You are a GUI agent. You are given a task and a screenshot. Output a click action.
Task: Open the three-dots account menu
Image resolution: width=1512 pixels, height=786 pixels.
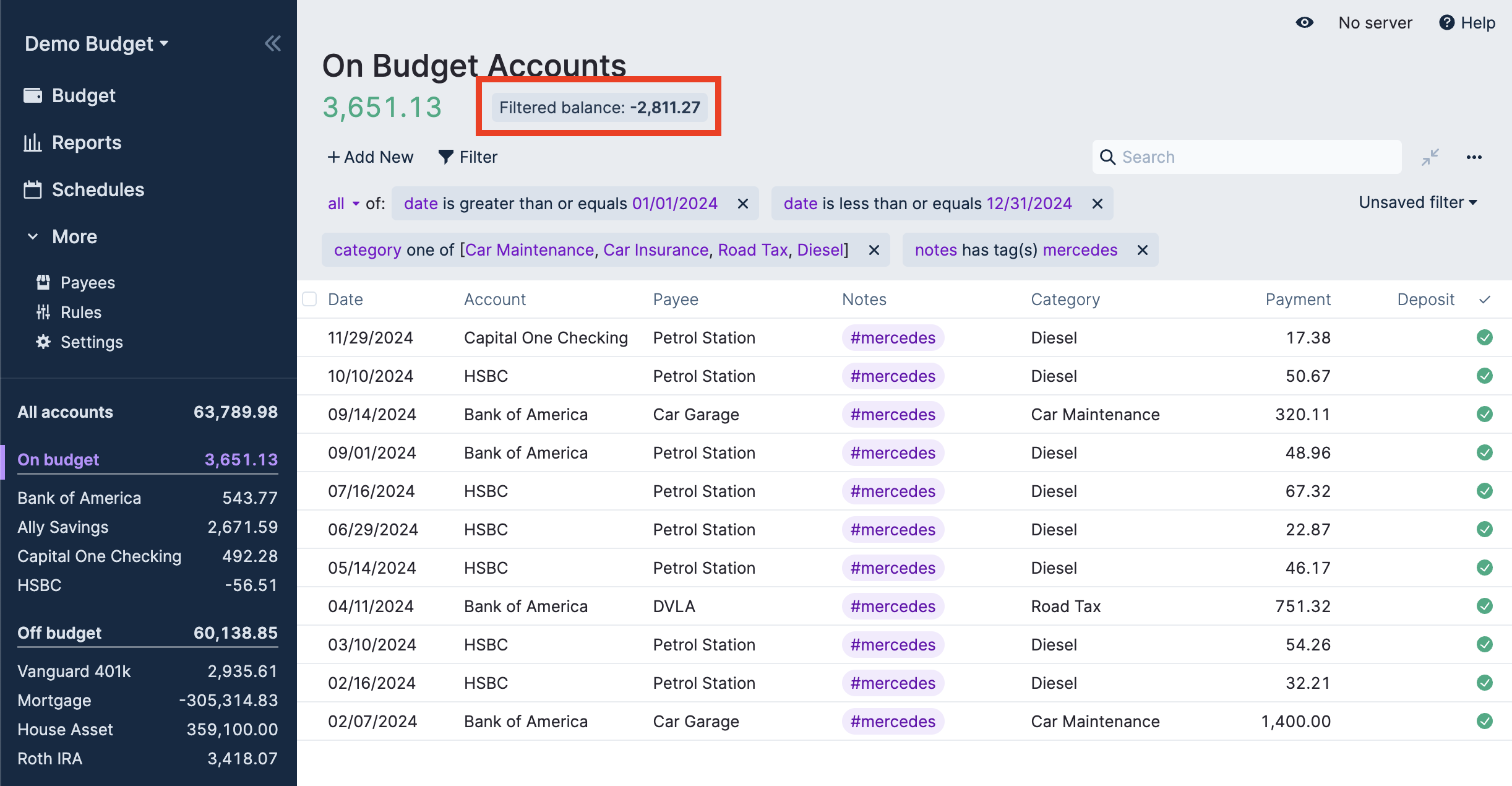[1474, 157]
